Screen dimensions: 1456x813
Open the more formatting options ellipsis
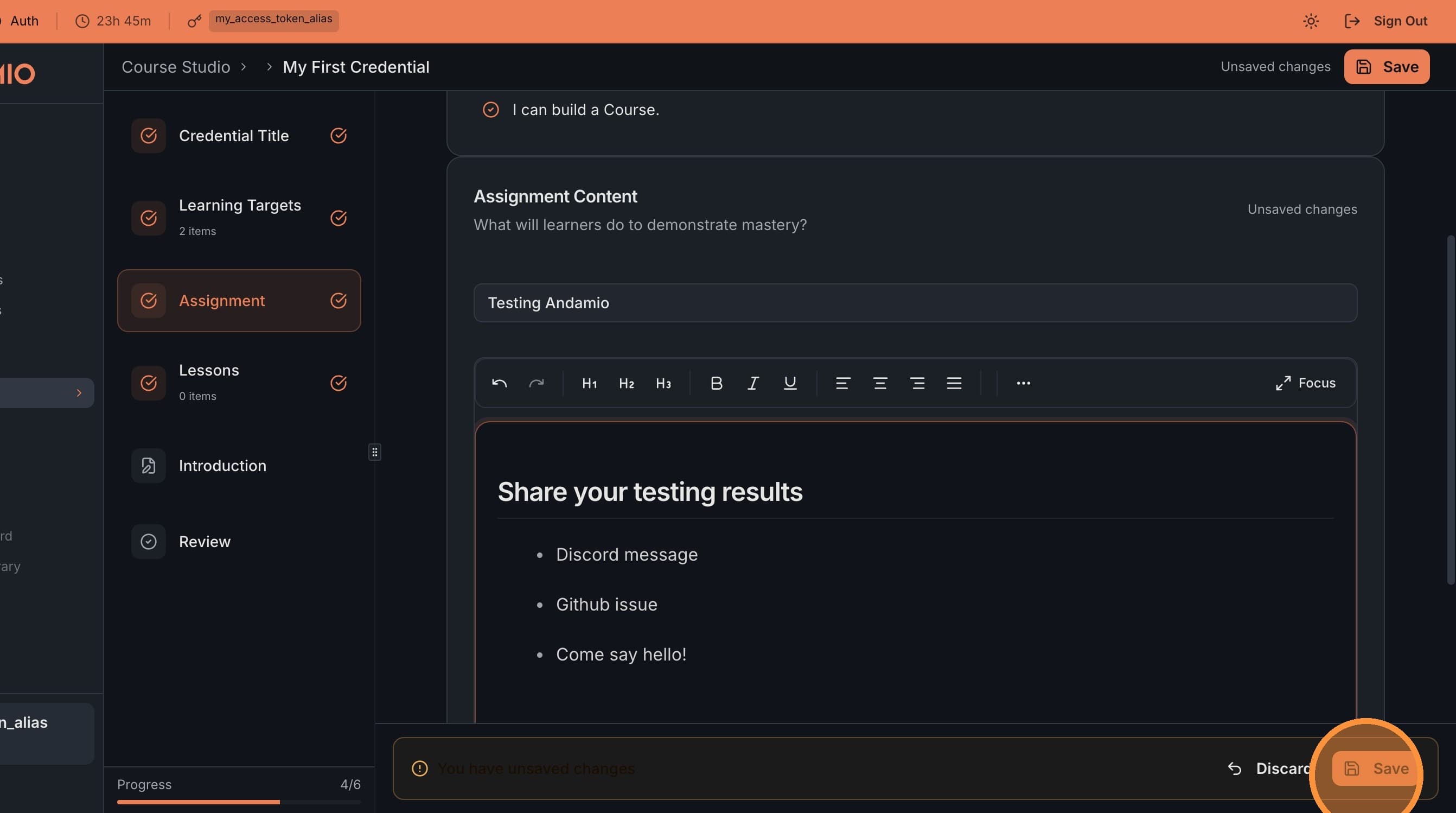tap(1023, 383)
